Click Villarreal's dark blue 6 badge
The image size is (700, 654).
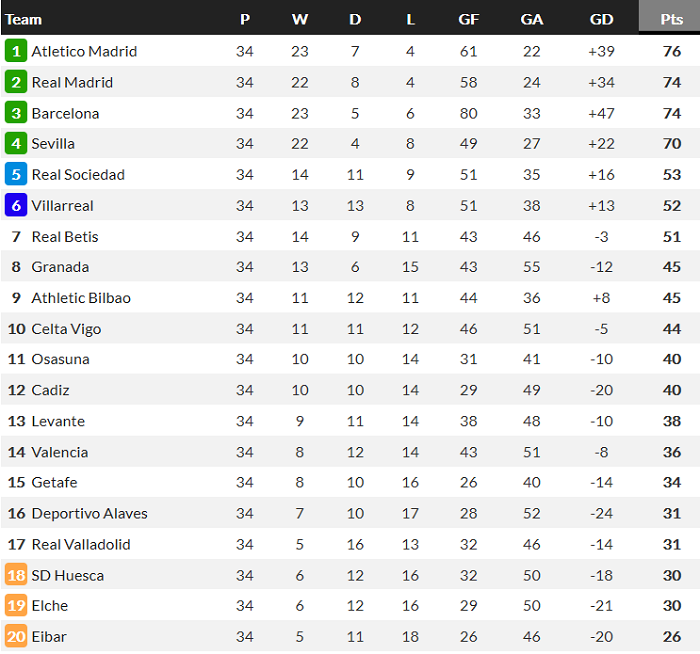click(x=16, y=205)
